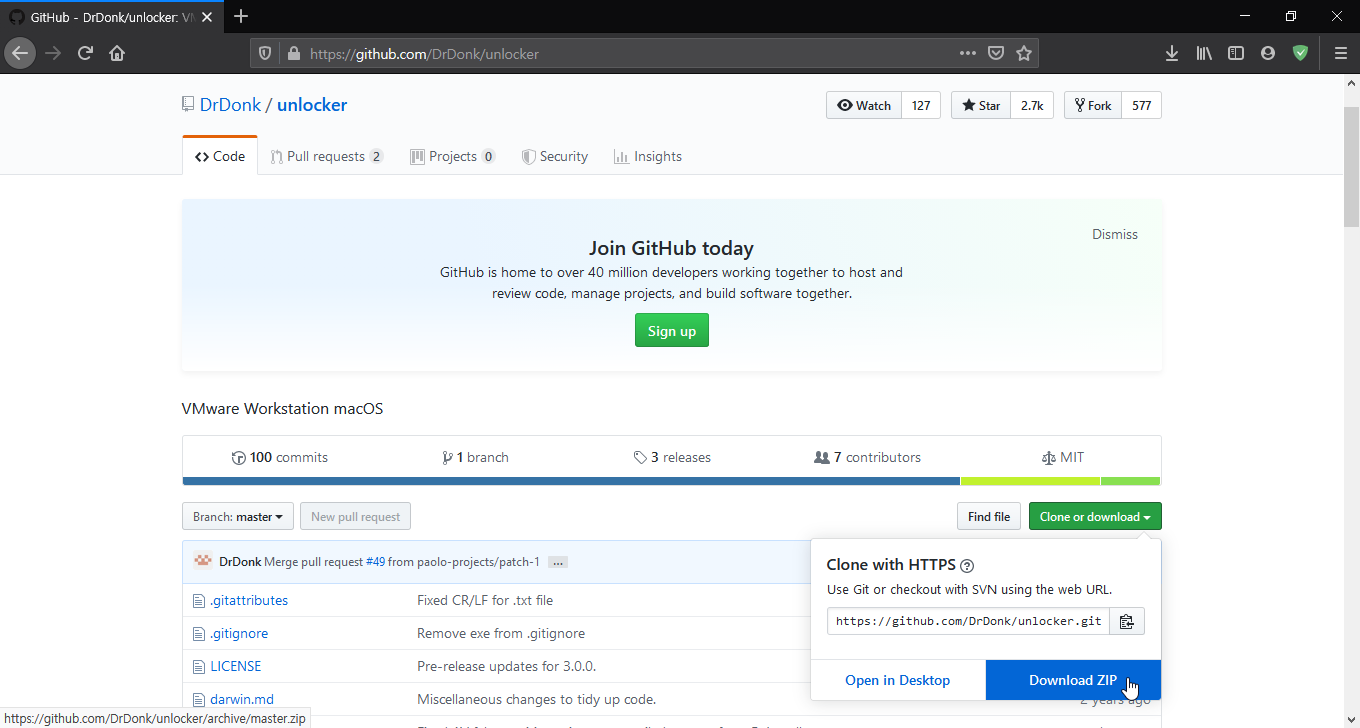Toggle Firefox sidebar icon
Image resolution: width=1360 pixels, height=728 pixels.
[1236, 53]
